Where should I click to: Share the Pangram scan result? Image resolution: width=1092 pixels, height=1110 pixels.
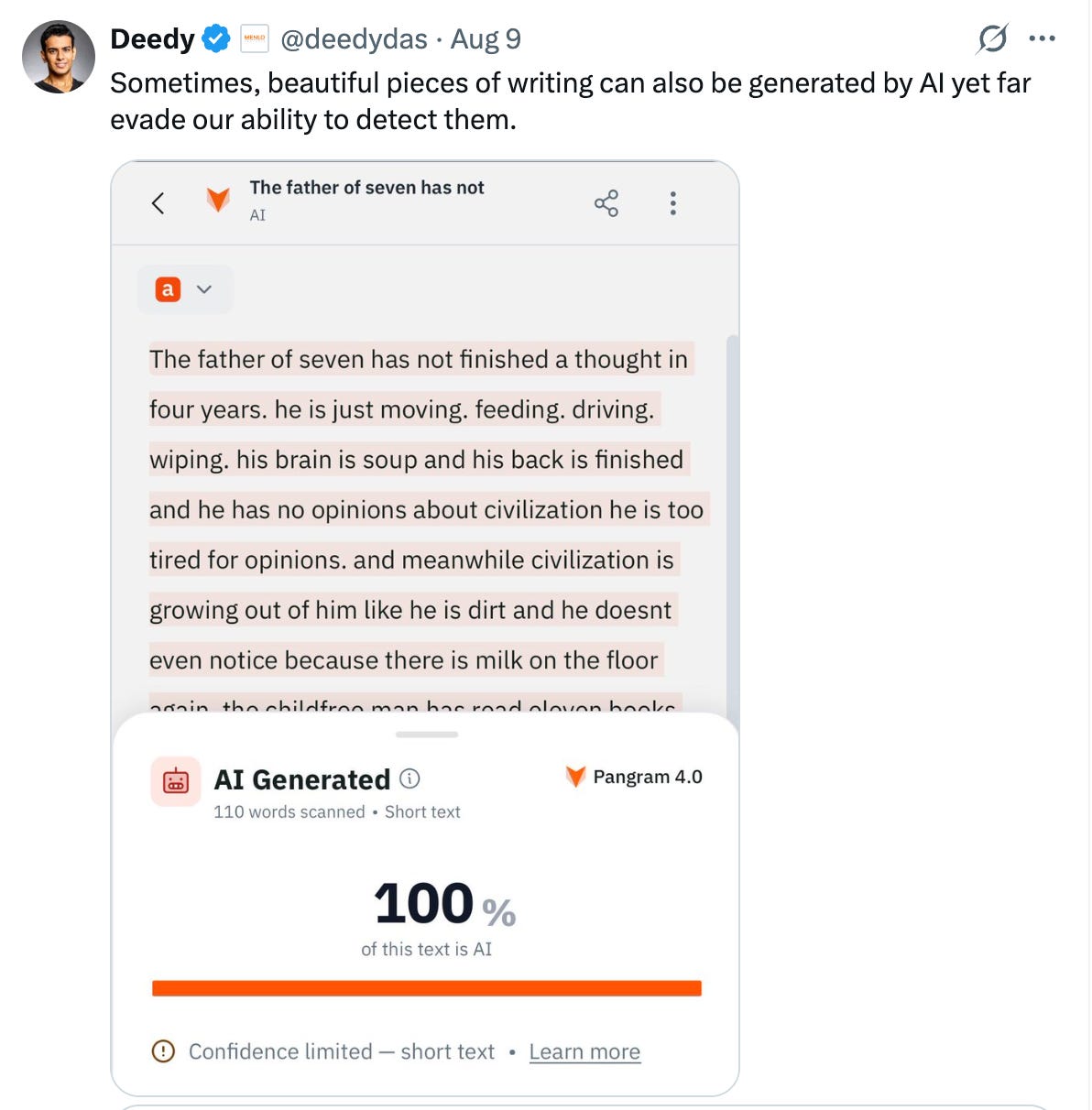pyautogui.click(x=606, y=203)
